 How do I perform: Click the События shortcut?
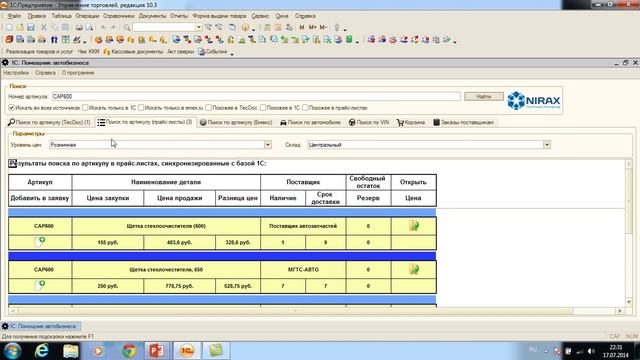click(x=213, y=52)
